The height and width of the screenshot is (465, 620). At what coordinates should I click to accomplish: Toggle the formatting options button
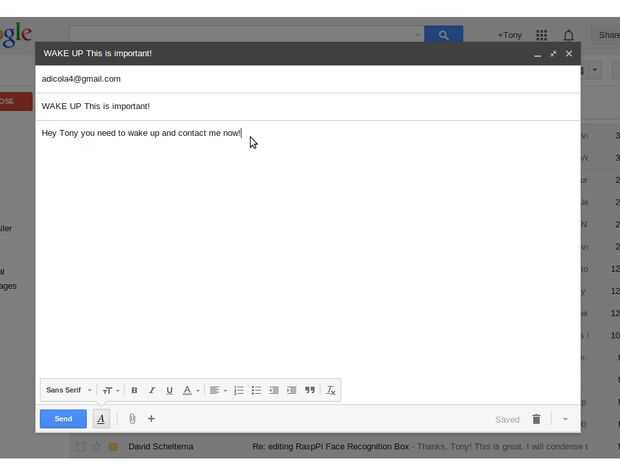101,419
